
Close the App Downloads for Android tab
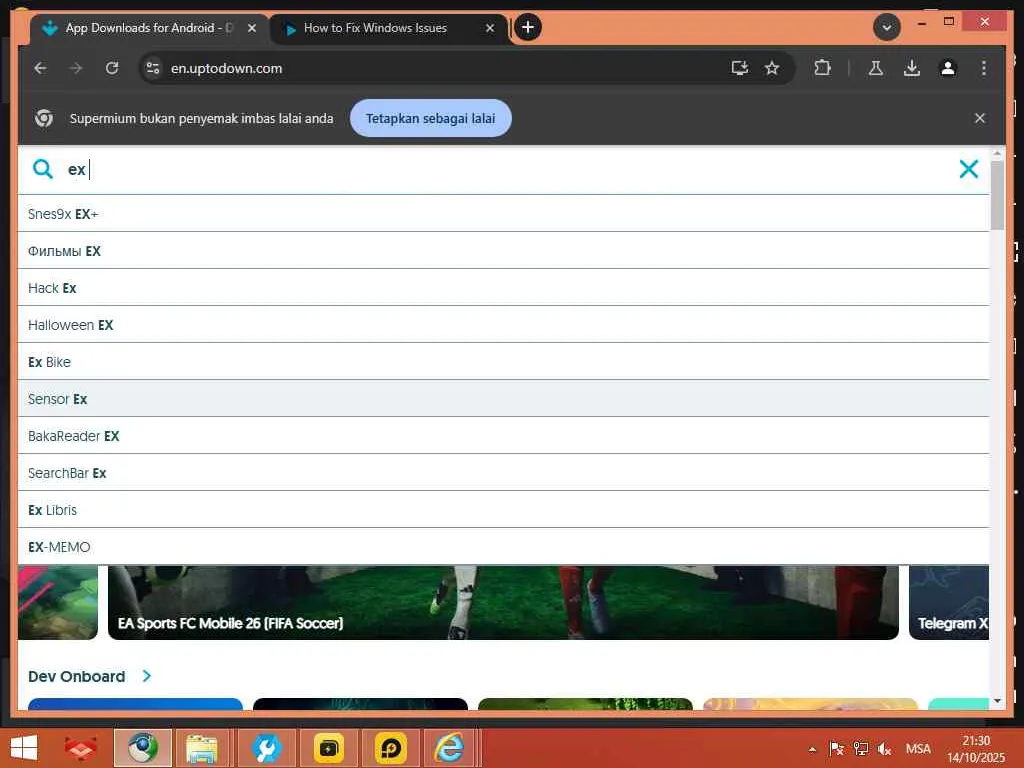coord(252,28)
